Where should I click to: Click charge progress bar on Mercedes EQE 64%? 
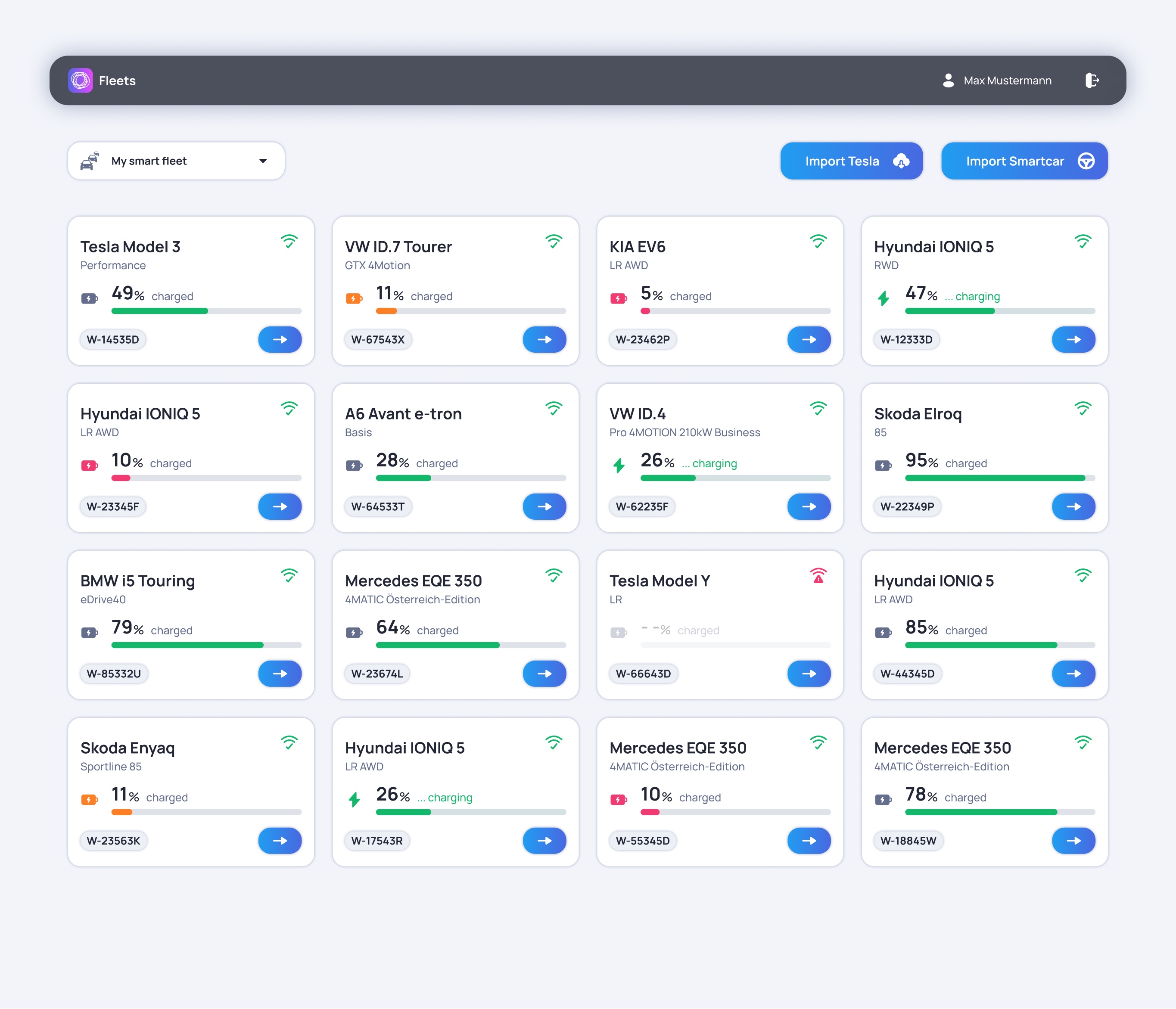(470, 645)
